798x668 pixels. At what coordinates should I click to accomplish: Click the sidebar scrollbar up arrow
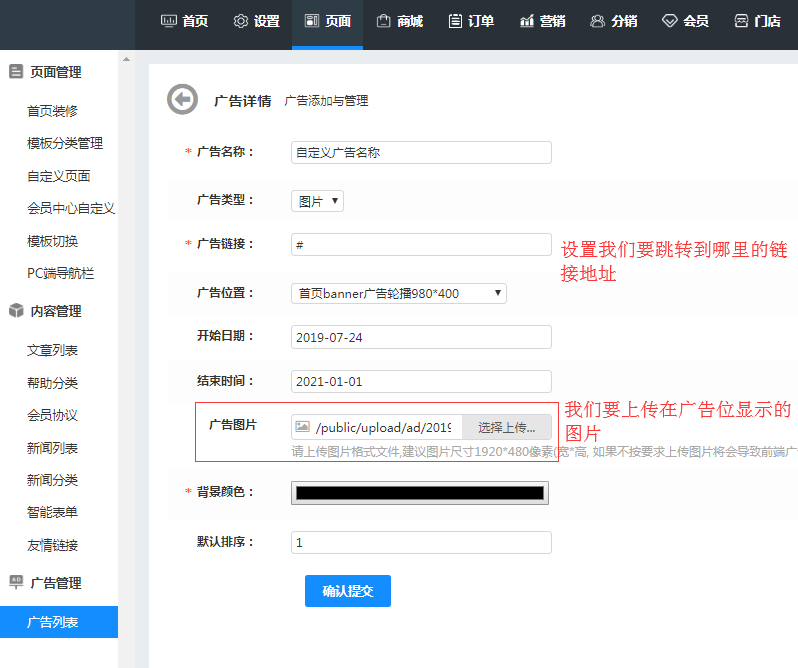[x=126, y=59]
